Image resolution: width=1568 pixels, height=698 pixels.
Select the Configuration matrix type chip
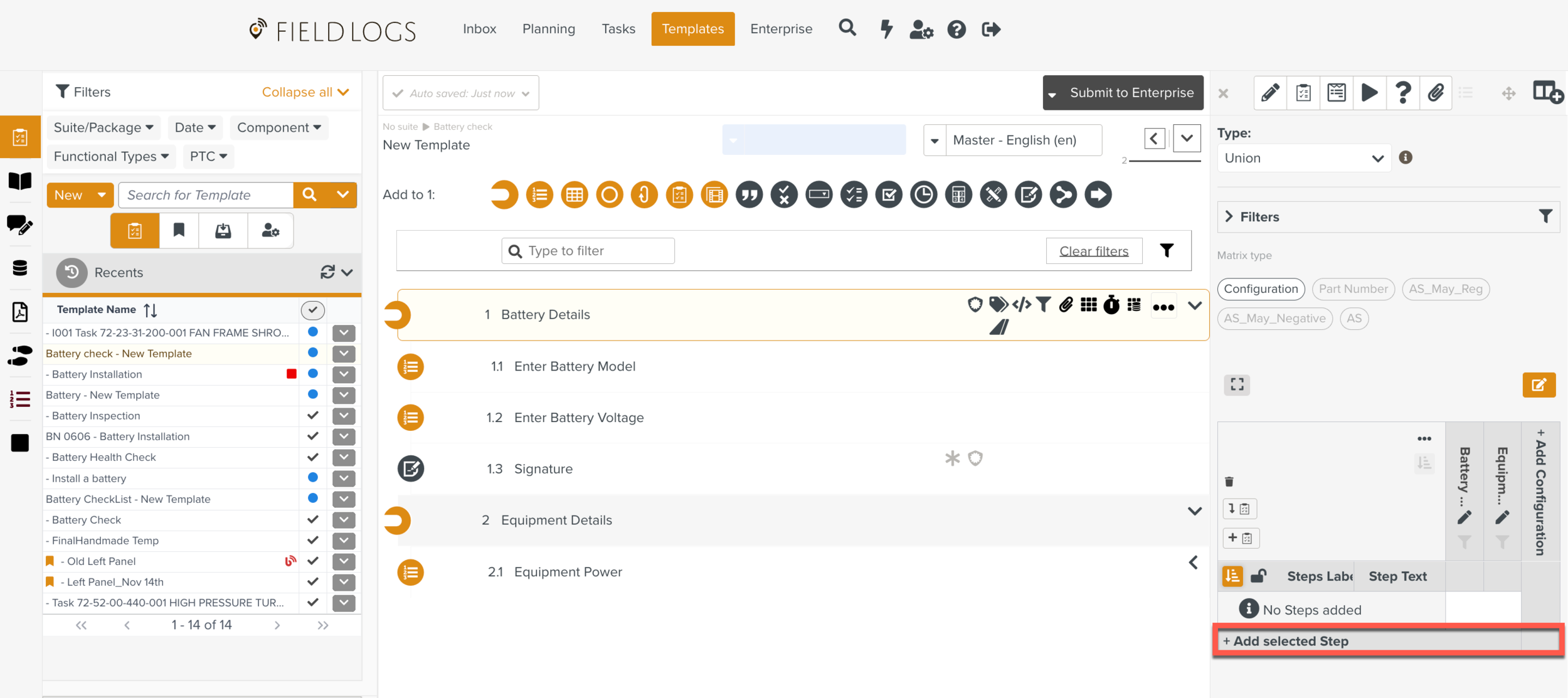pyautogui.click(x=1261, y=289)
